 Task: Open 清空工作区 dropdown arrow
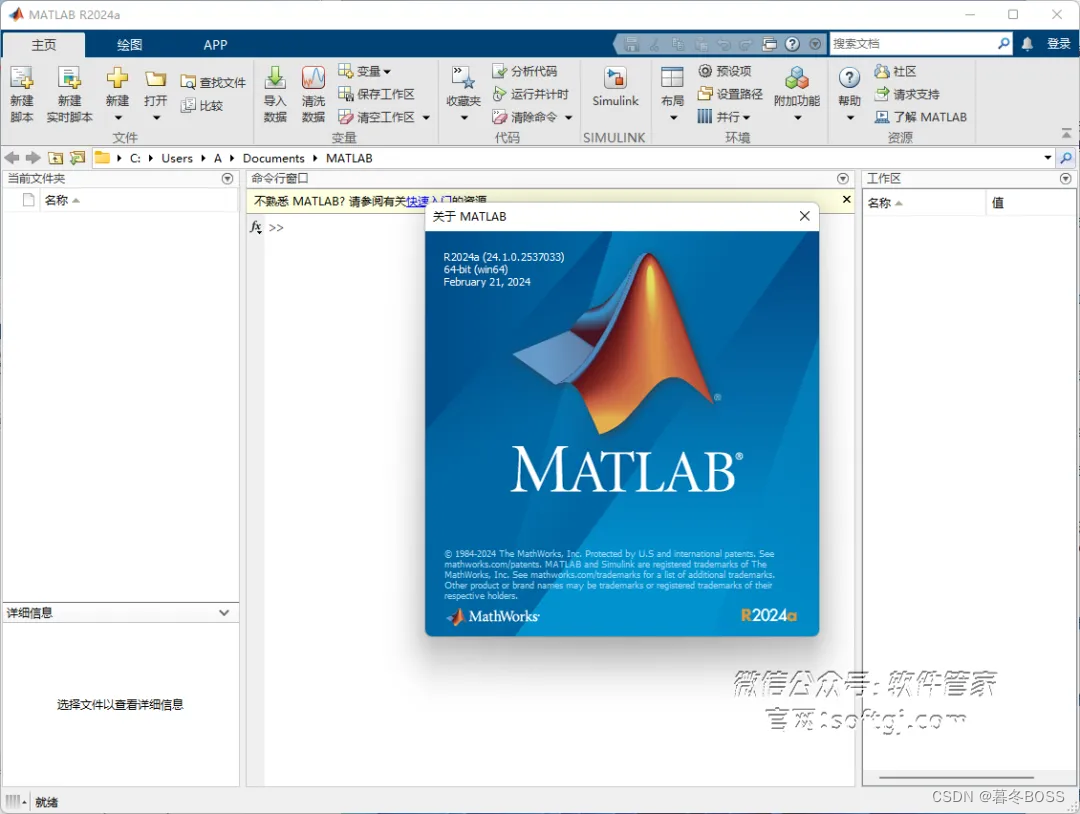tap(426, 118)
